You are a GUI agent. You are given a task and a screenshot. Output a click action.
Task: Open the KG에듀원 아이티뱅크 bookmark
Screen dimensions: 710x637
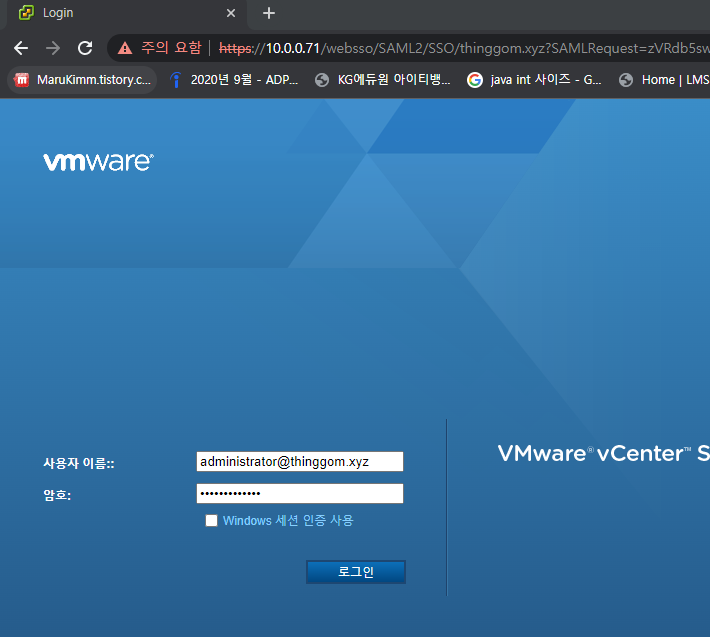[x=383, y=80]
